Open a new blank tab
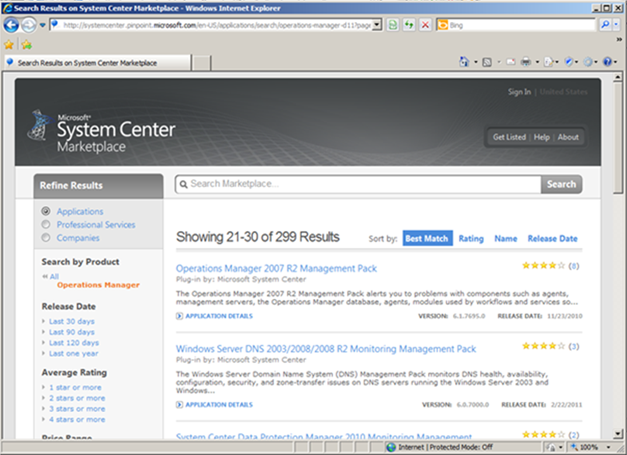This screenshot has height=455, width=627. tap(202, 63)
